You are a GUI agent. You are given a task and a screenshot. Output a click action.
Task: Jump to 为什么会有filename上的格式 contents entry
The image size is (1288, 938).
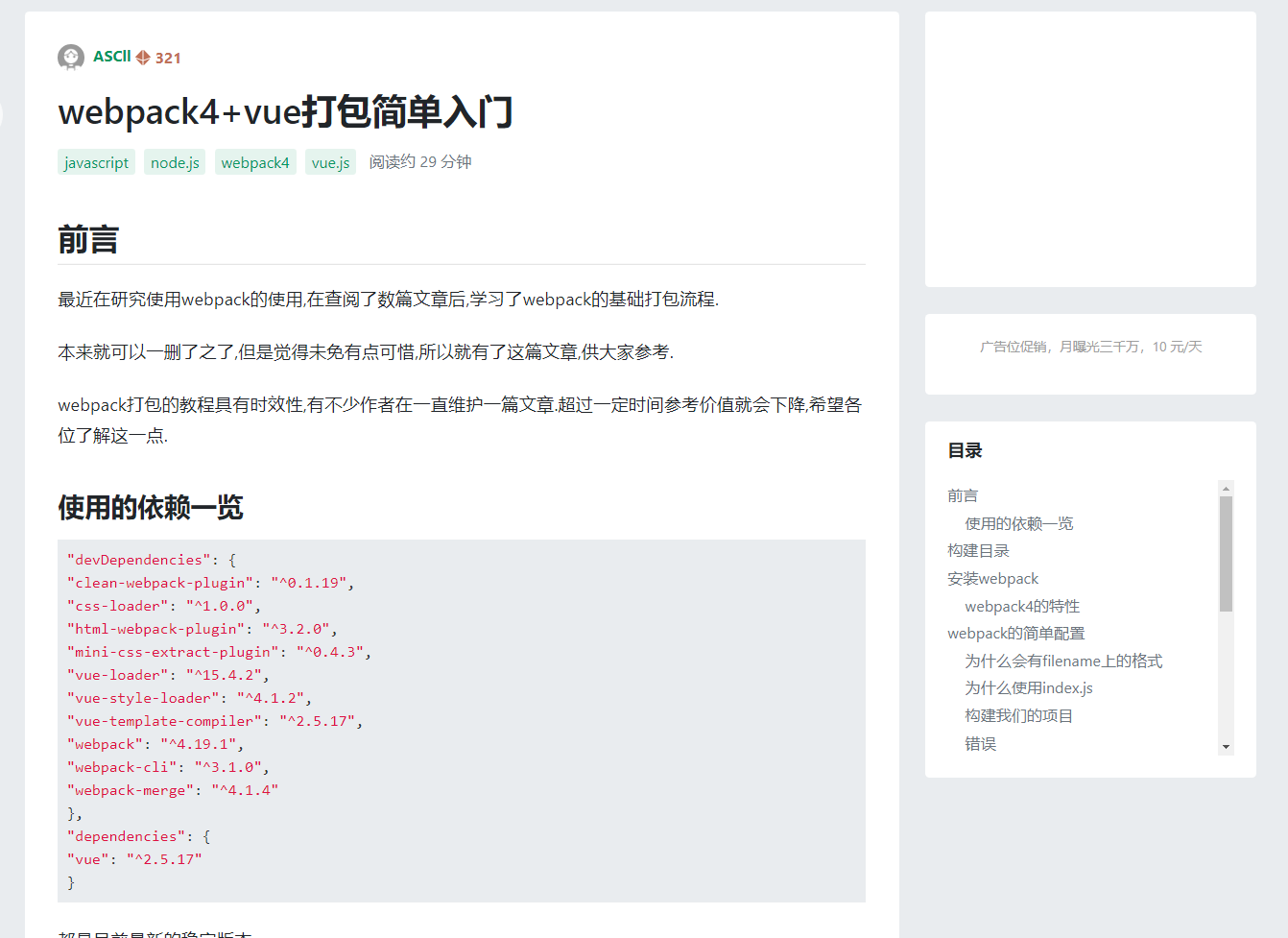coord(1063,661)
